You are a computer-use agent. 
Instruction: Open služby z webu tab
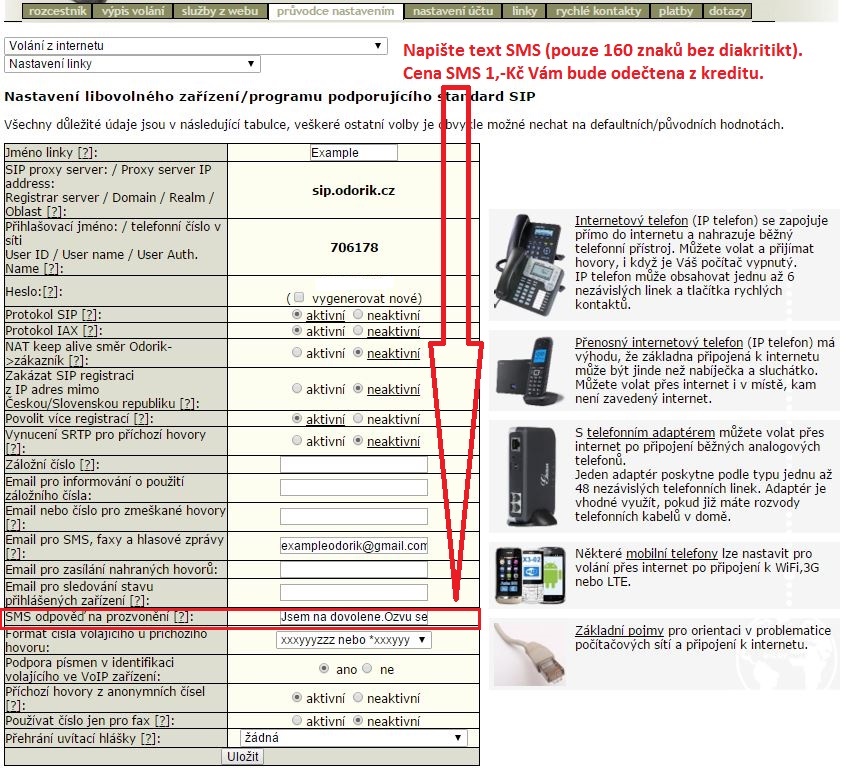(220, 11)
